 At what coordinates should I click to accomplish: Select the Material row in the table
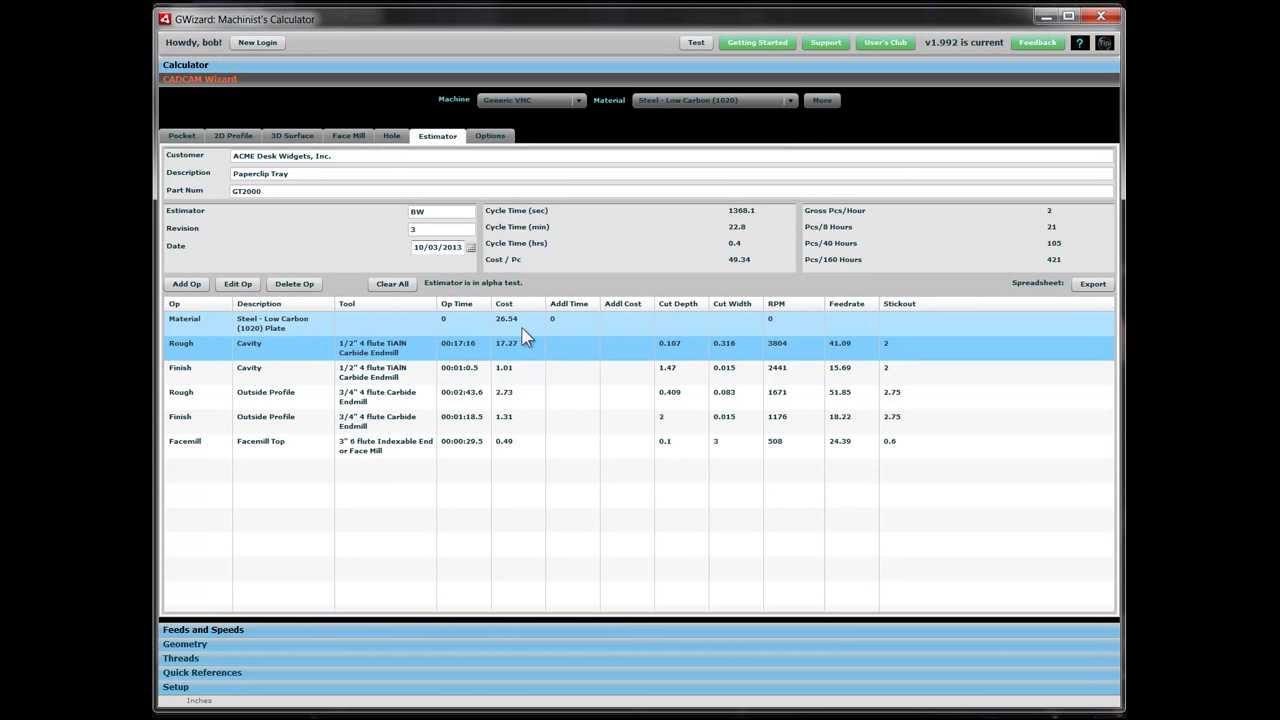639,323
